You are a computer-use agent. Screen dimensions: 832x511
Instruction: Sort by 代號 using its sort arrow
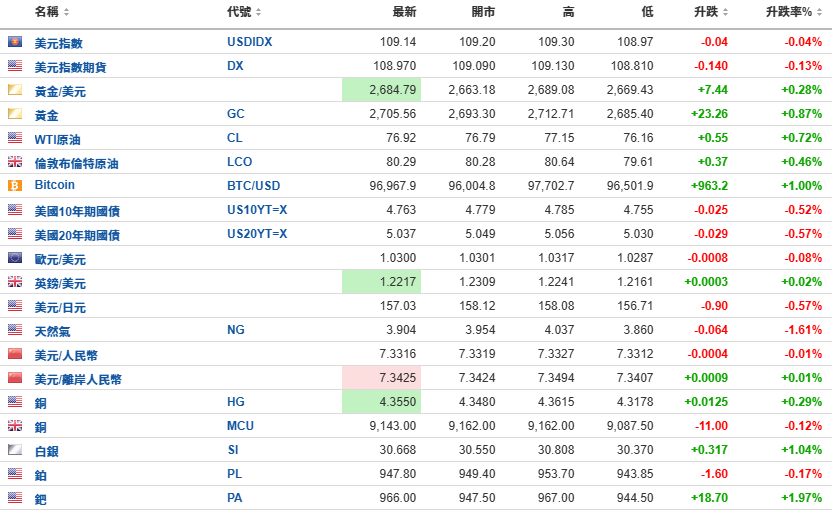(x=258, y=13)
